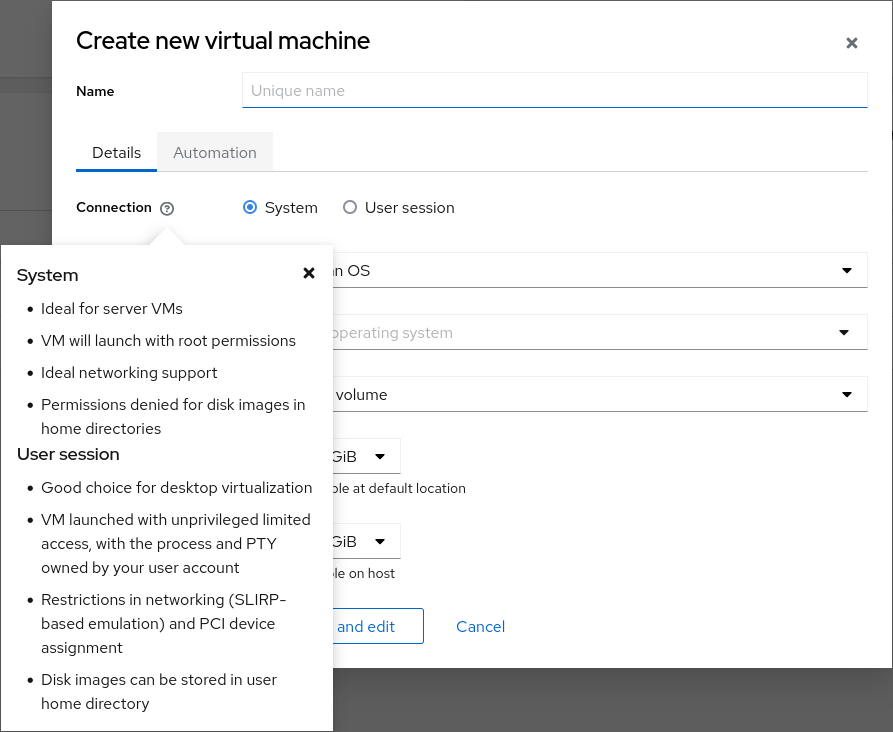Switch to the Details tab
This screenshot has width=893, height=732.
click(x=117, y=153)
